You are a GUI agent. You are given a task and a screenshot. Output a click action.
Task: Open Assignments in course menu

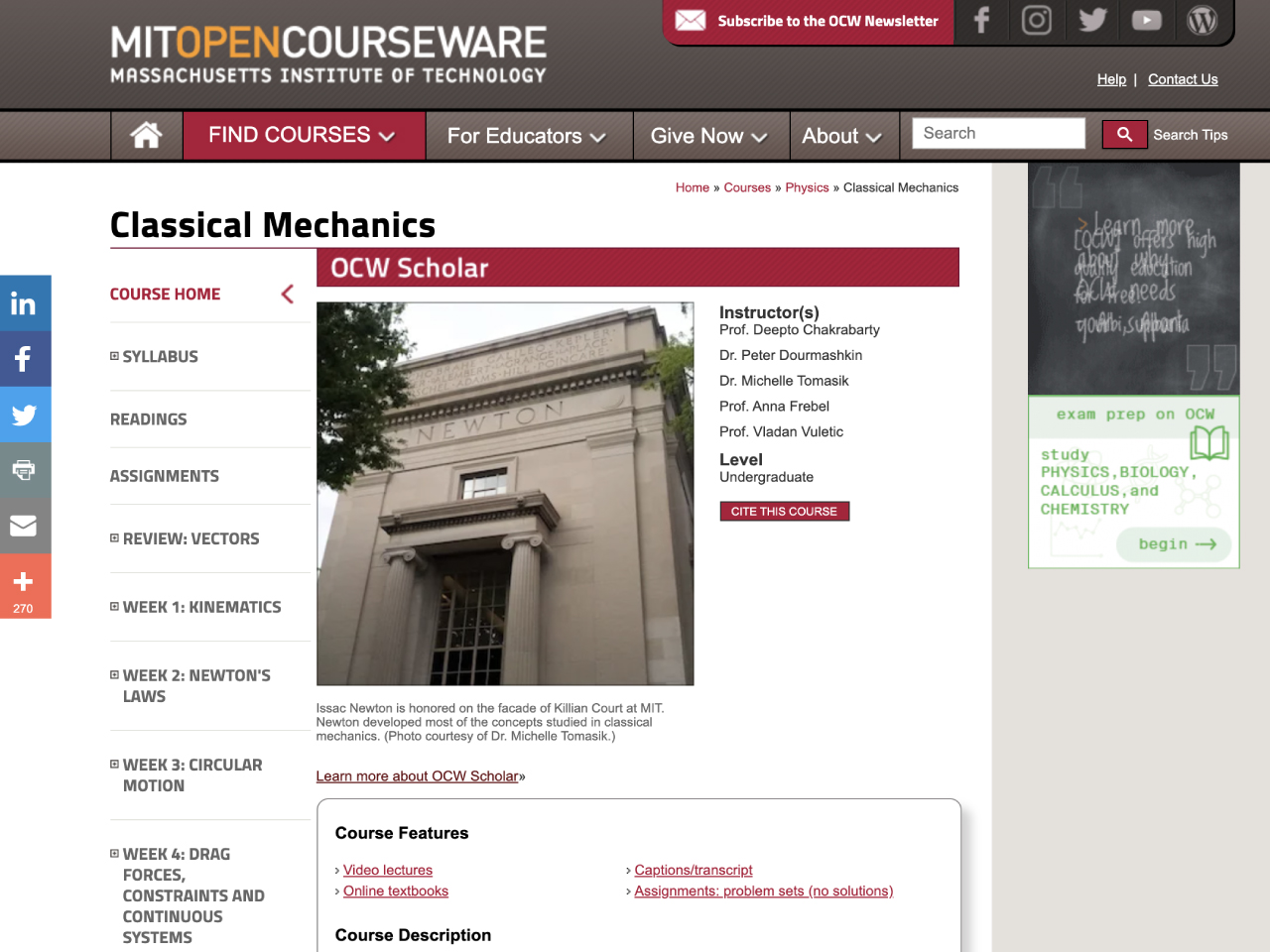[165, 476]
